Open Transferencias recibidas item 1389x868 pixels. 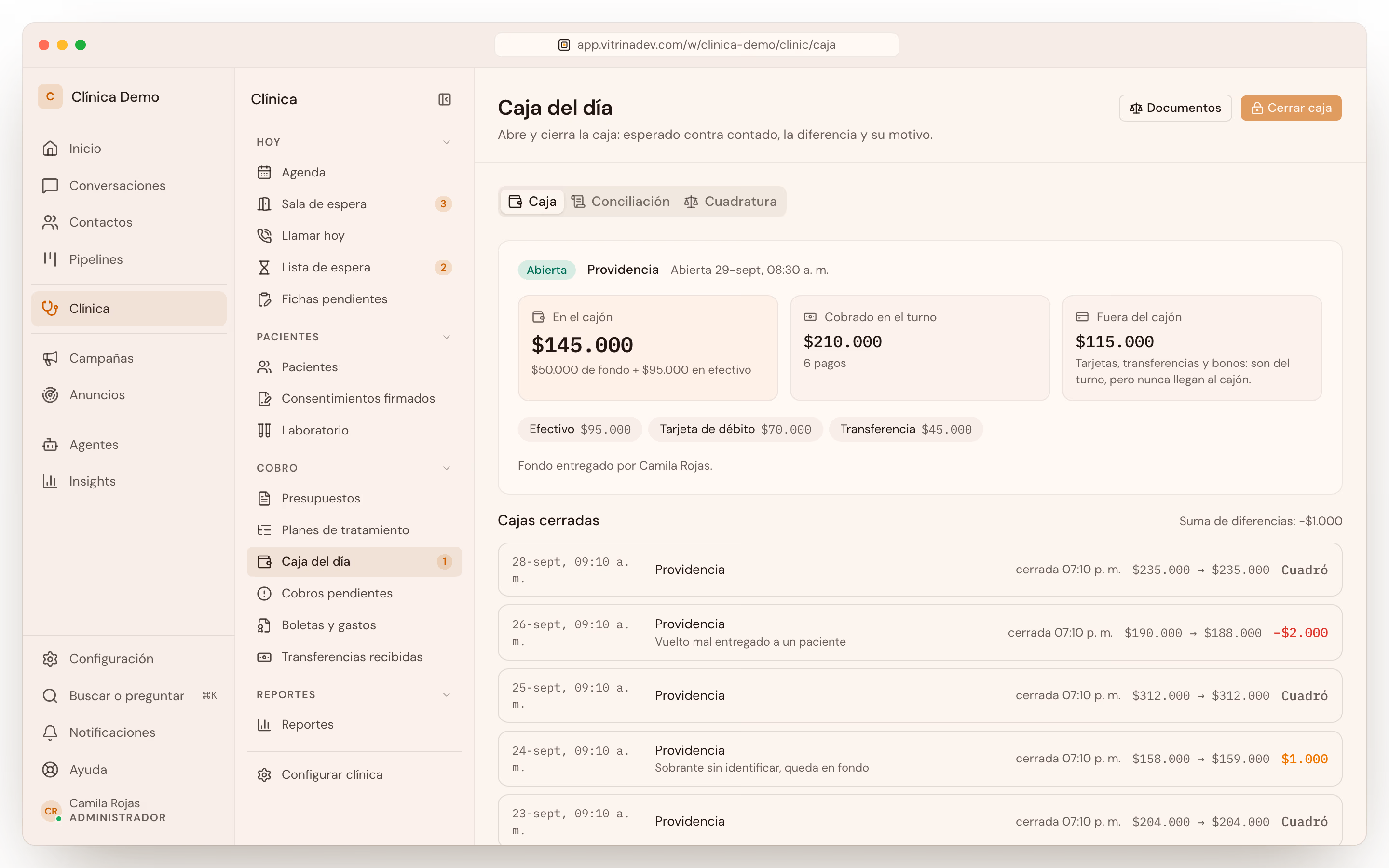pyautogui.click(x=354, y=657)
